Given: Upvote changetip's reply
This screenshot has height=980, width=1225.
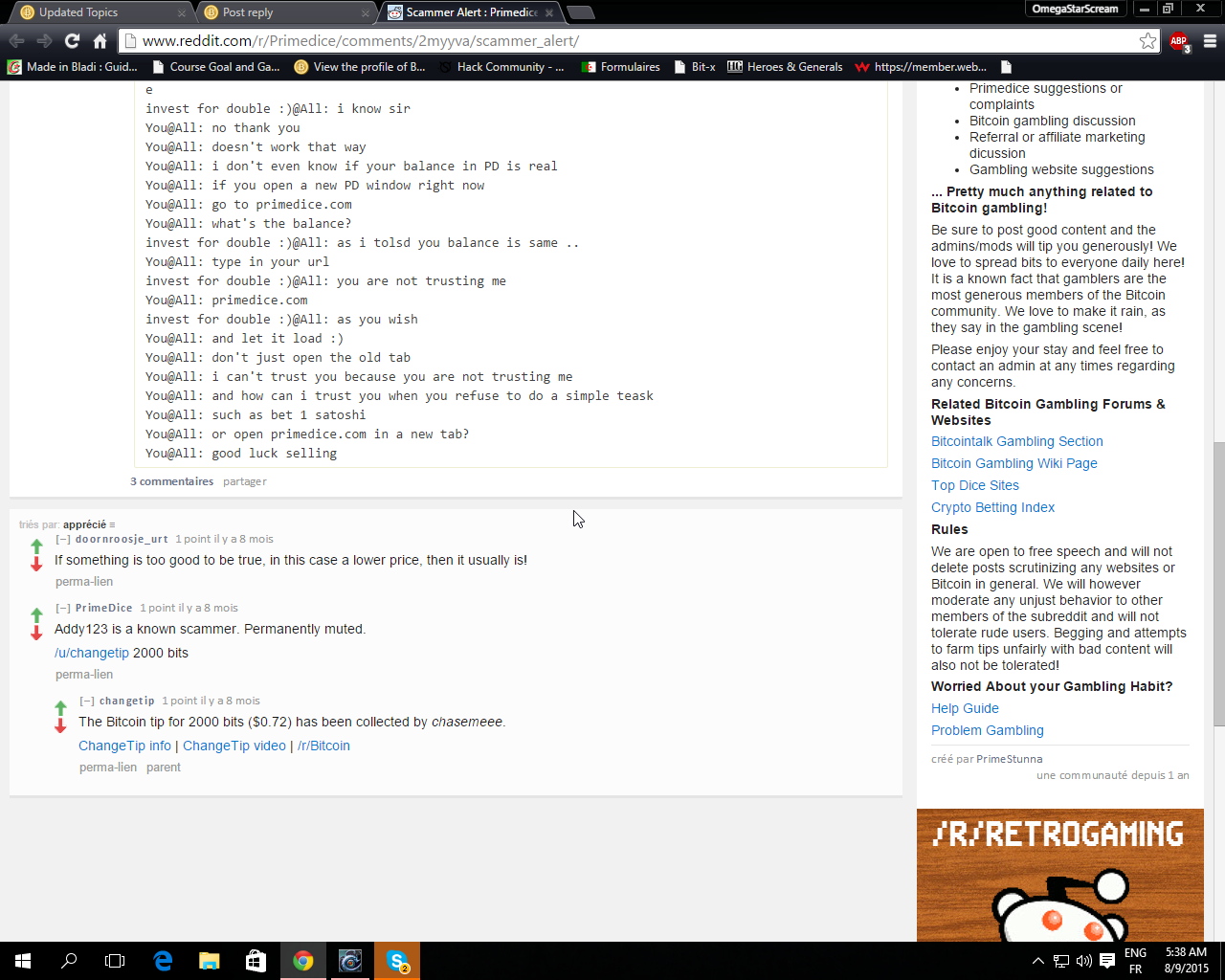Looking at the screenshot, I should (60, 707).
